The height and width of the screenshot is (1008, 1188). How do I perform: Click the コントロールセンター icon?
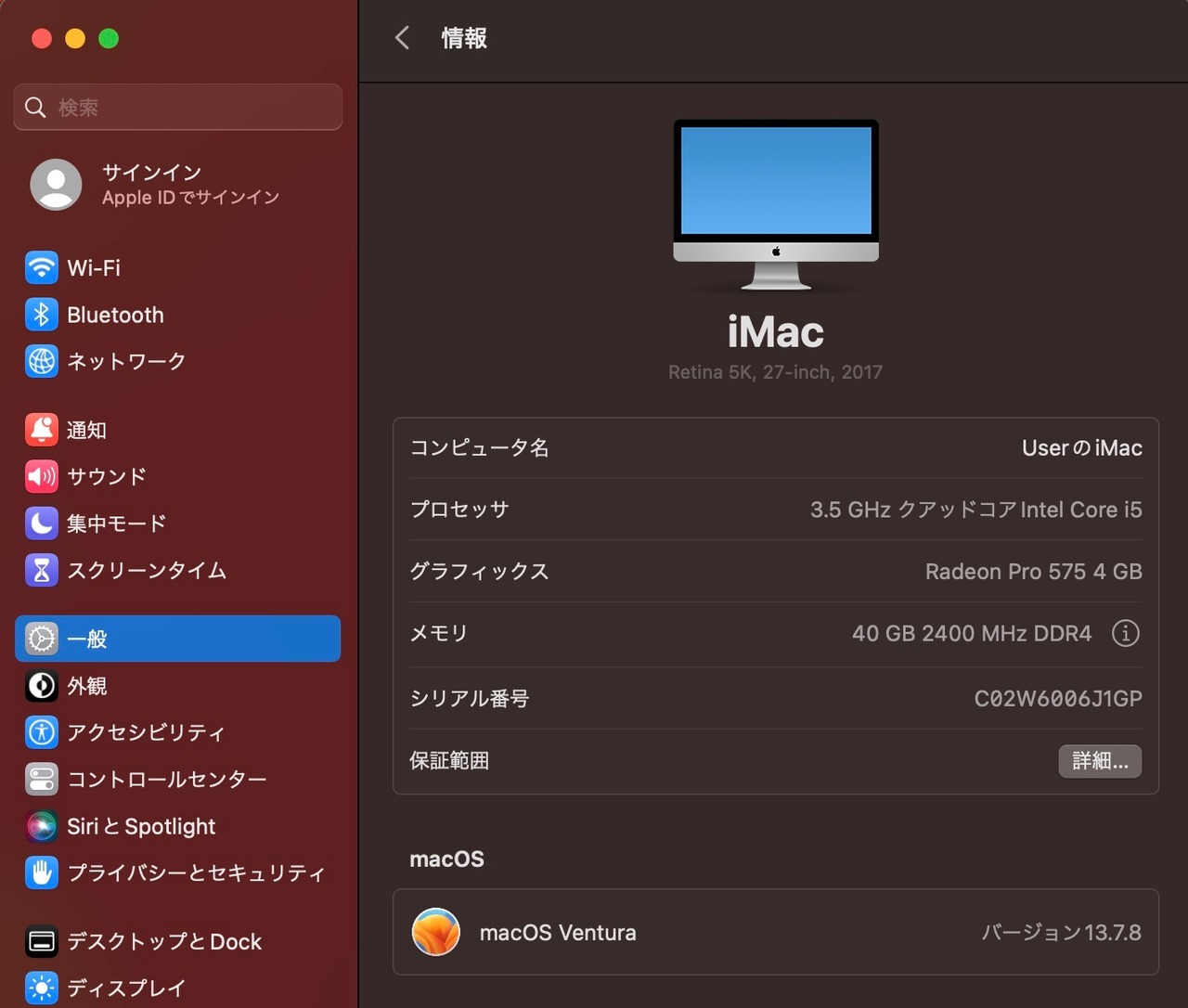(41, 780)
